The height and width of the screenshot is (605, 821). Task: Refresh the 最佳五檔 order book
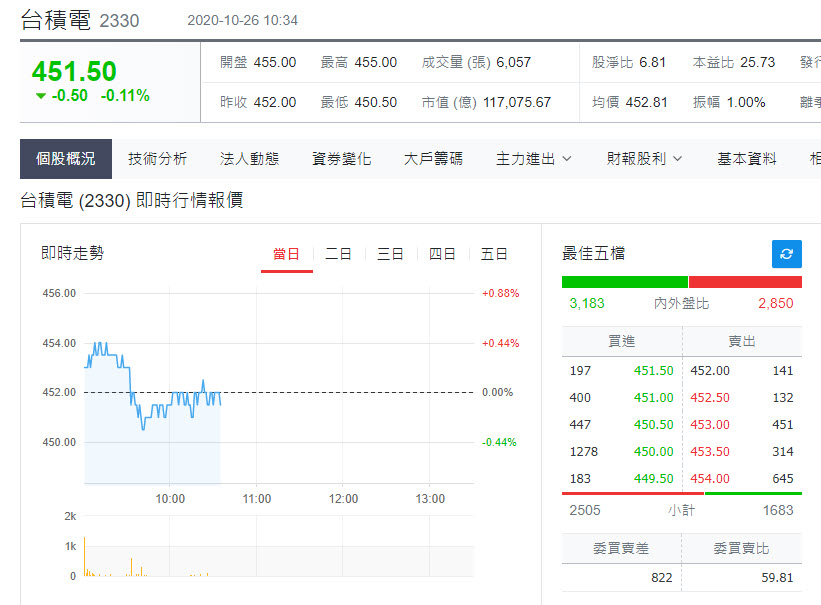point(786,254)
